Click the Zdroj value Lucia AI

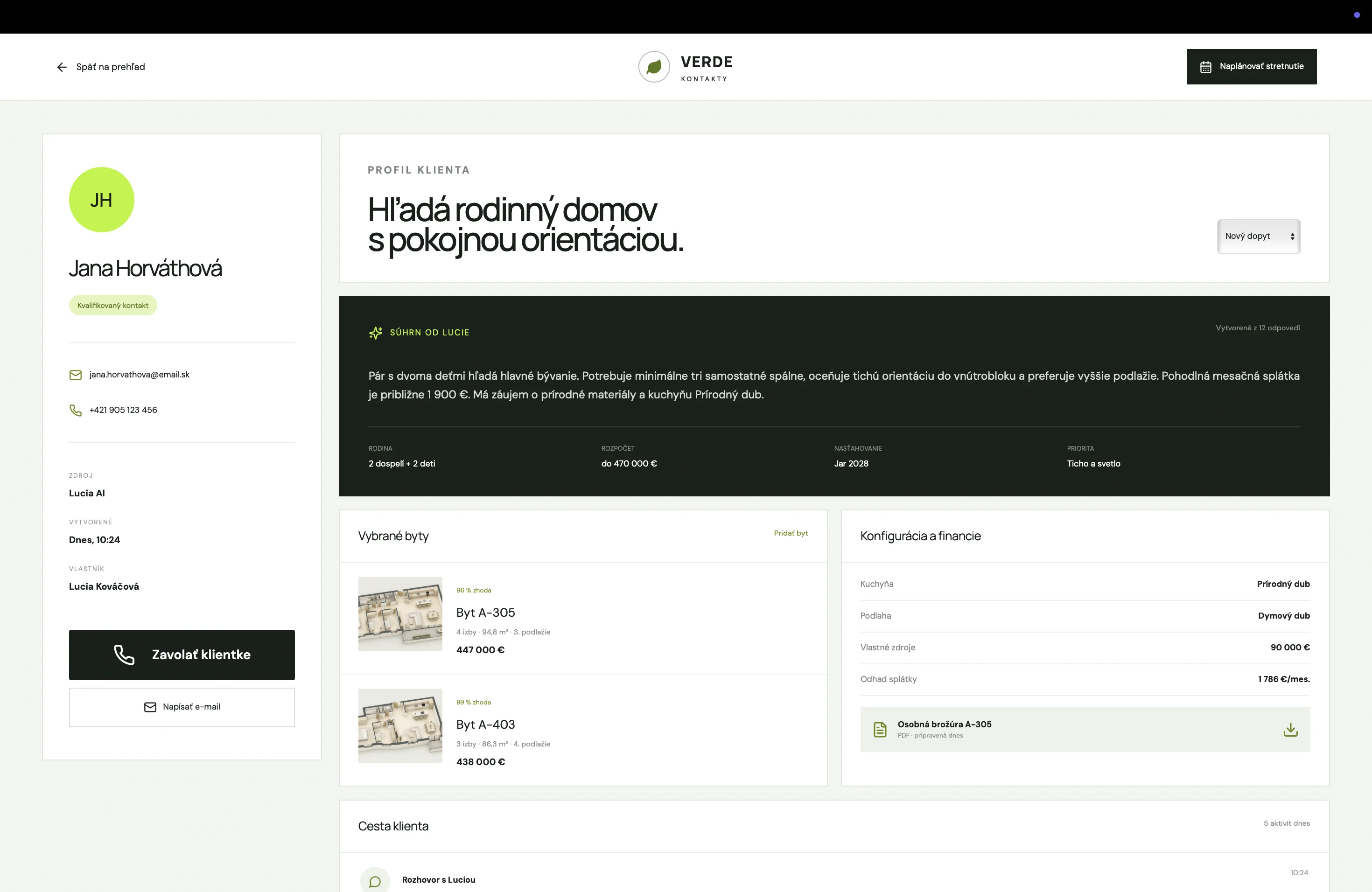point(87,493)
